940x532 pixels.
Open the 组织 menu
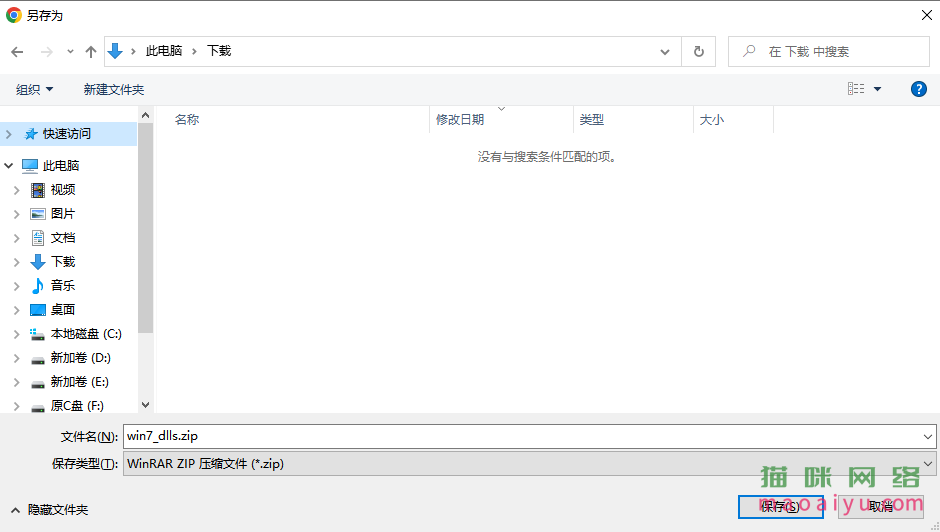[x=34, y=89]
